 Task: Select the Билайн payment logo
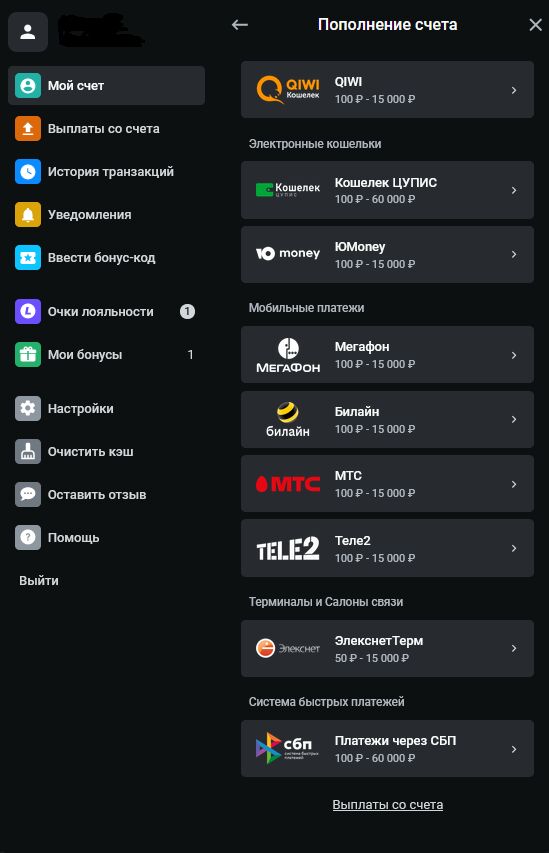click(288, 419)
